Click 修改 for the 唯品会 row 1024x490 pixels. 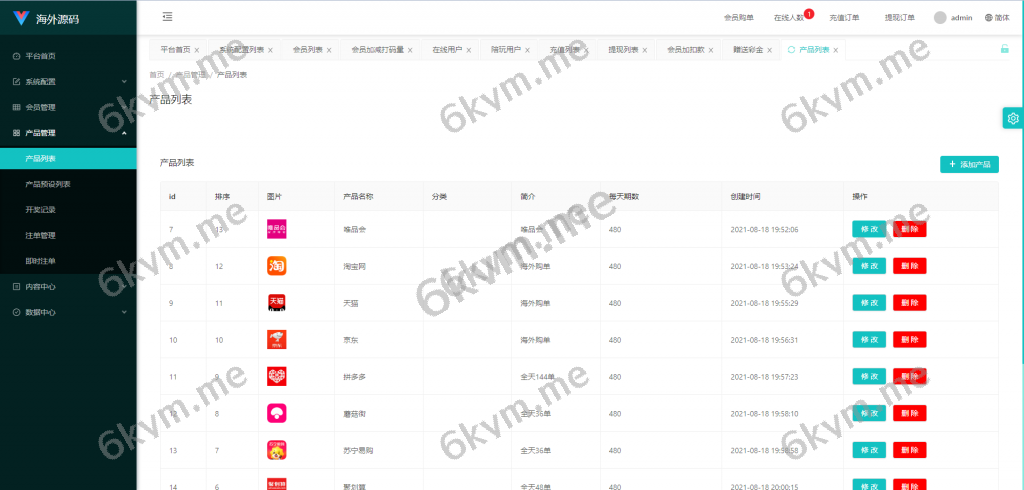pos(869,229)
